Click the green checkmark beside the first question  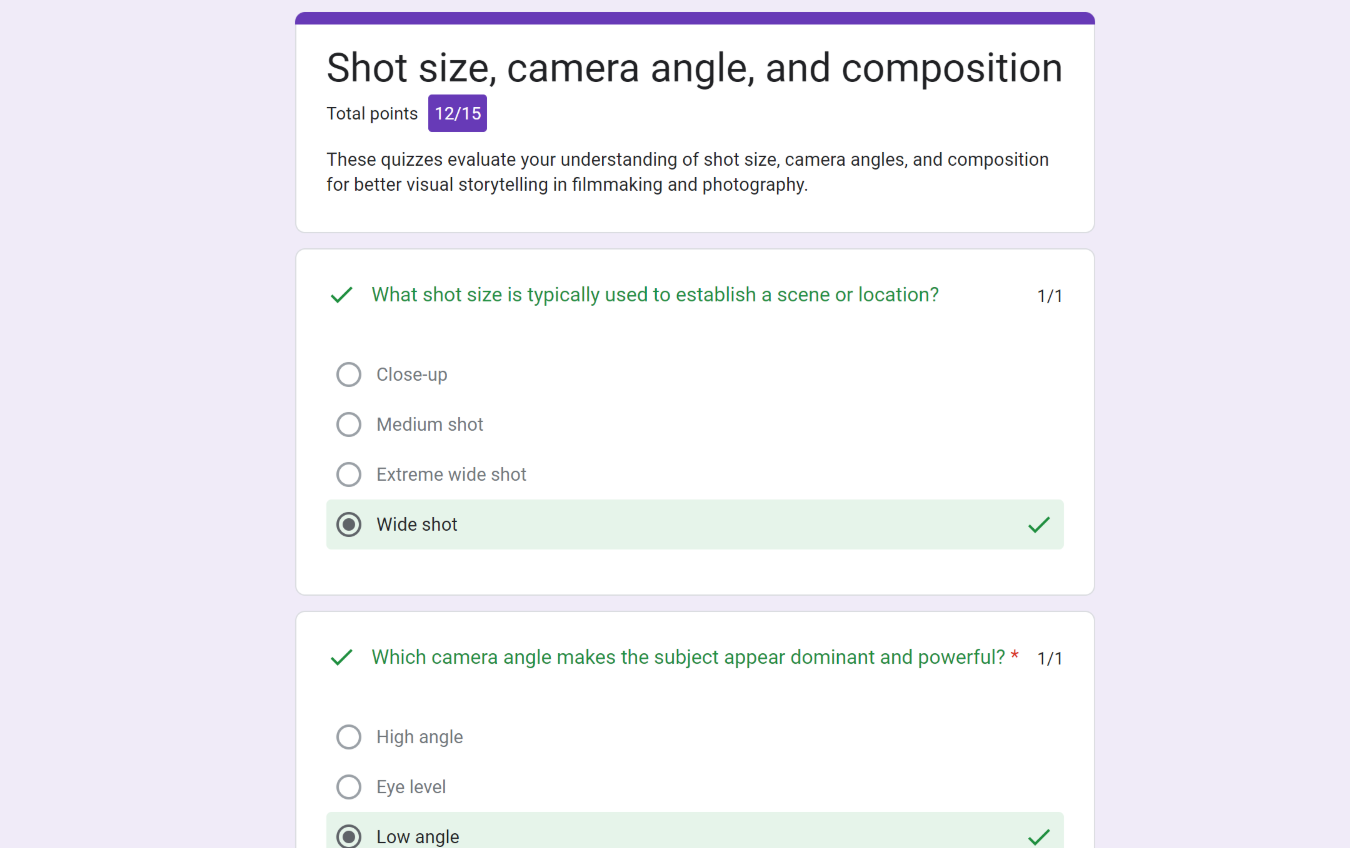coord(342,295)
